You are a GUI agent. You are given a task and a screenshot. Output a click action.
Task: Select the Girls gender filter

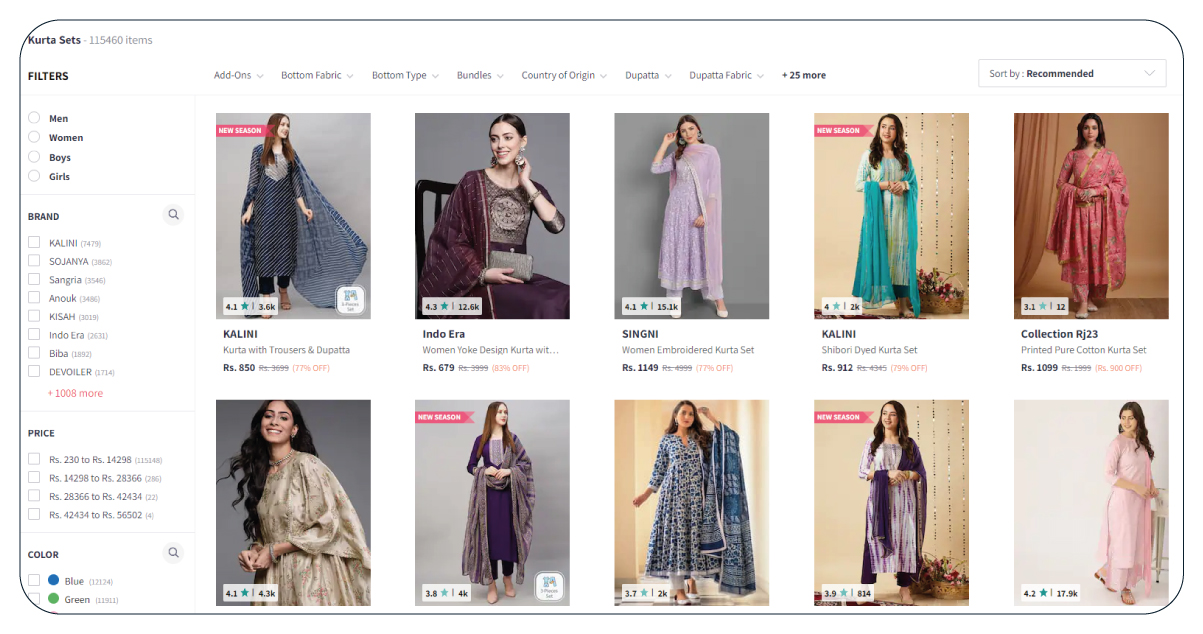[x=34, y=176]
